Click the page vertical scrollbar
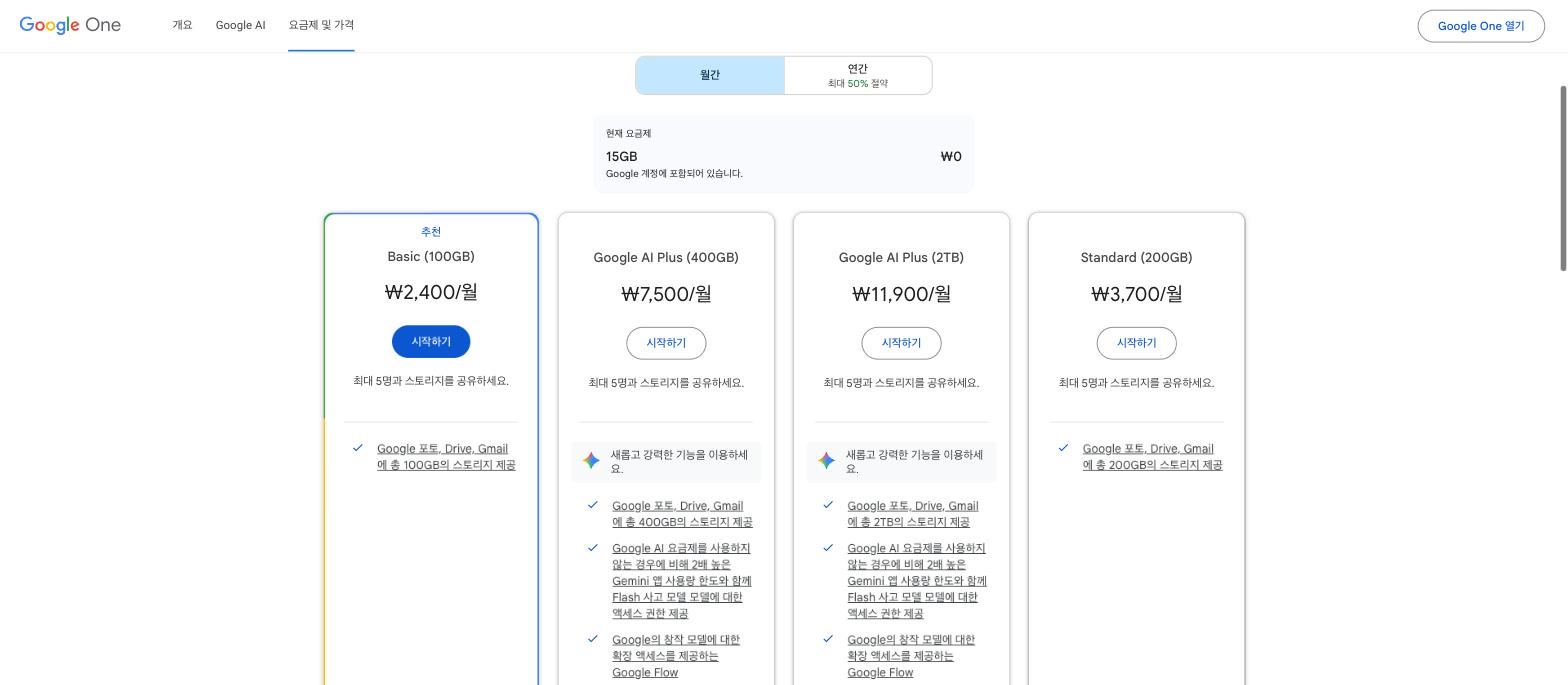 1562,178
